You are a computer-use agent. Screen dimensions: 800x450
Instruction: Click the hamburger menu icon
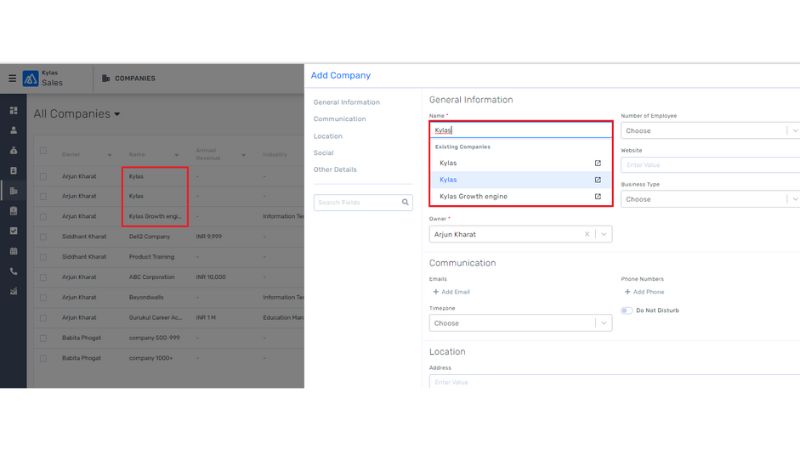tap(12, 78)
